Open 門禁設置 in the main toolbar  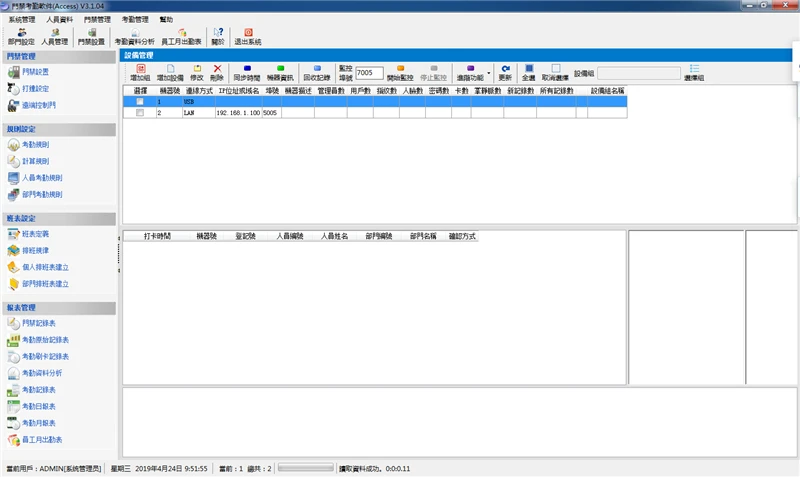click(91, 37)
